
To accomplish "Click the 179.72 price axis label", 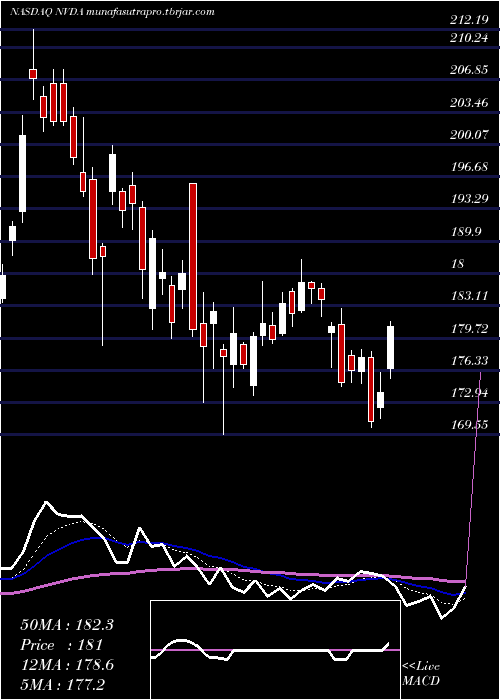I will pyautogui.click(x=468, y=329).
